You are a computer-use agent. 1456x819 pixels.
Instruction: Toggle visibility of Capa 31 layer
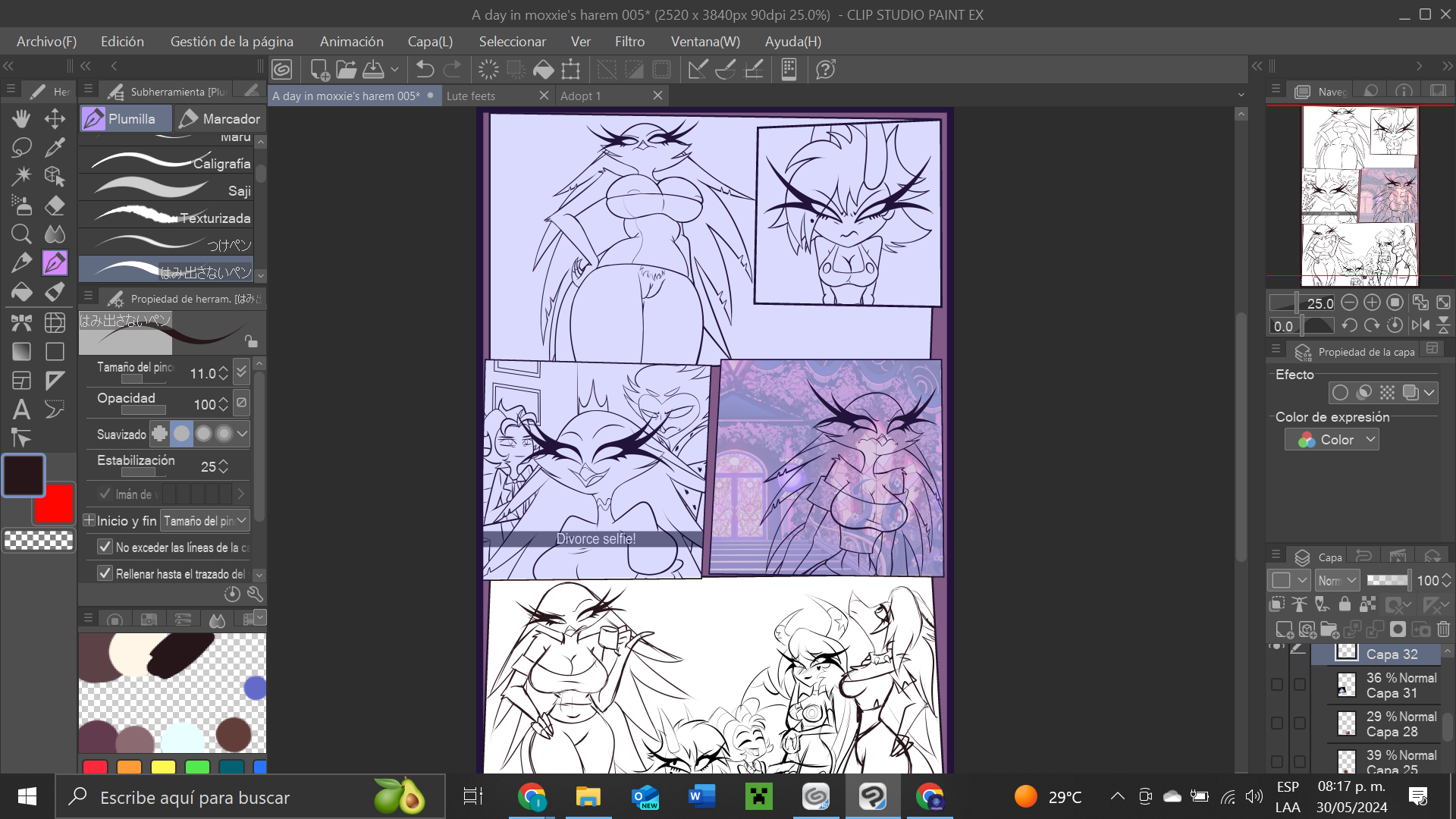[x=1277, y=685]
